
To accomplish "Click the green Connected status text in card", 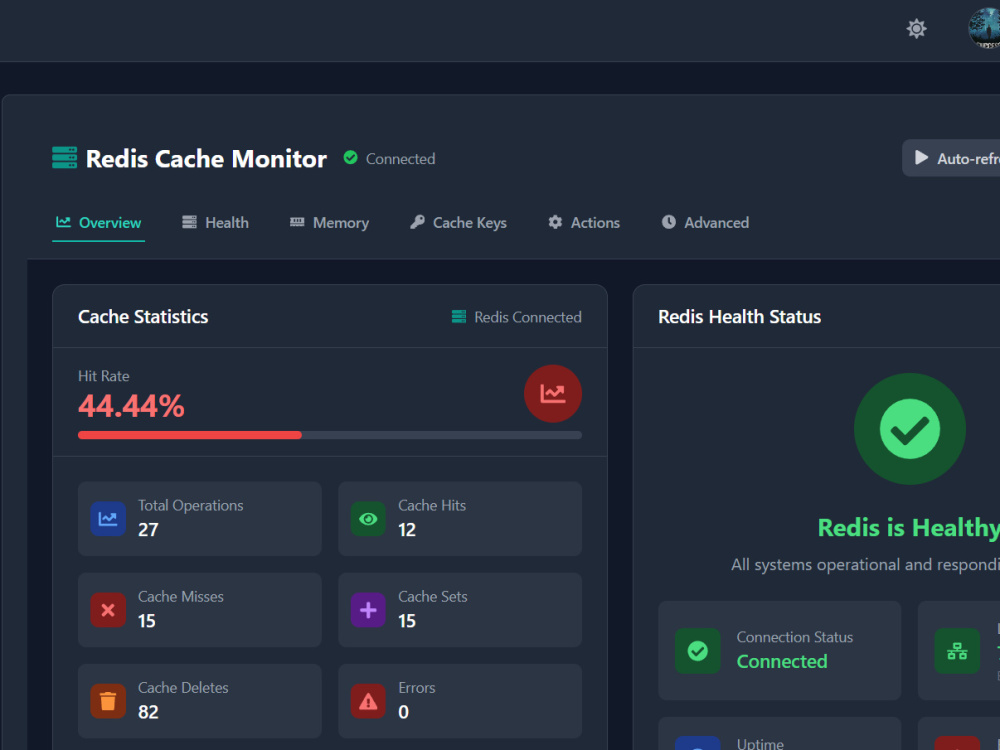I will coord(782,661).
